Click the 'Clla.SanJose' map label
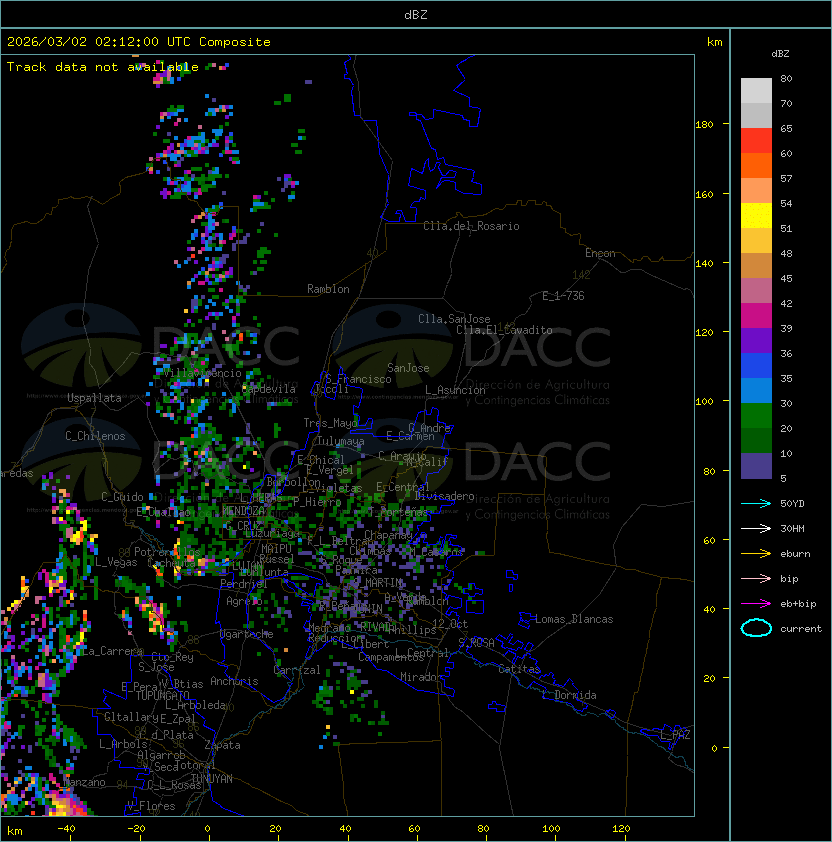832x842 pixels. pos(454,319)
